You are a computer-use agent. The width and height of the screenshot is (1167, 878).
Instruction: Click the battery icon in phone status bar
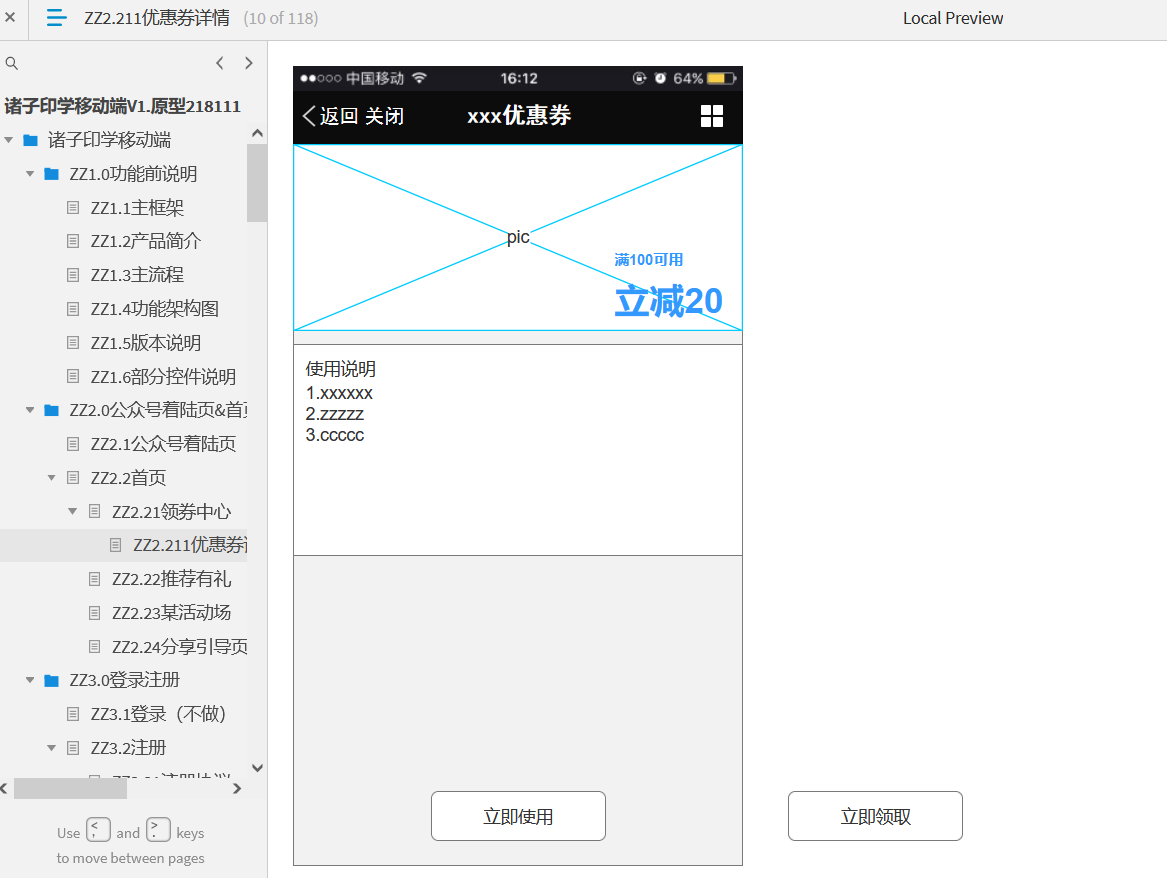click(x=721, y=78)
